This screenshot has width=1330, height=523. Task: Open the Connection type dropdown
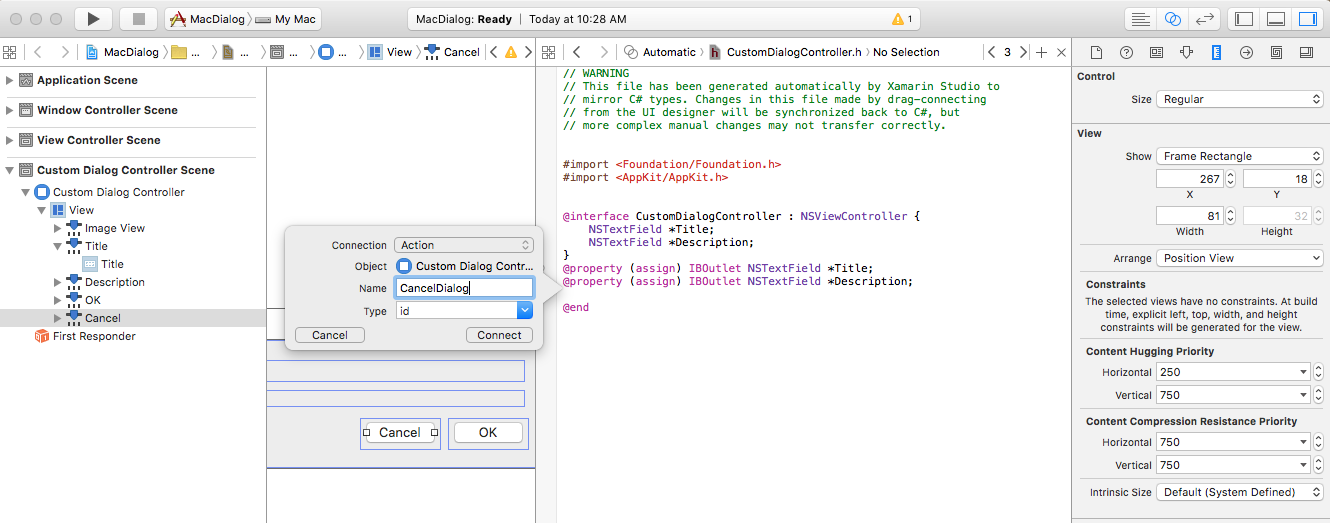(x=464, y=245)
